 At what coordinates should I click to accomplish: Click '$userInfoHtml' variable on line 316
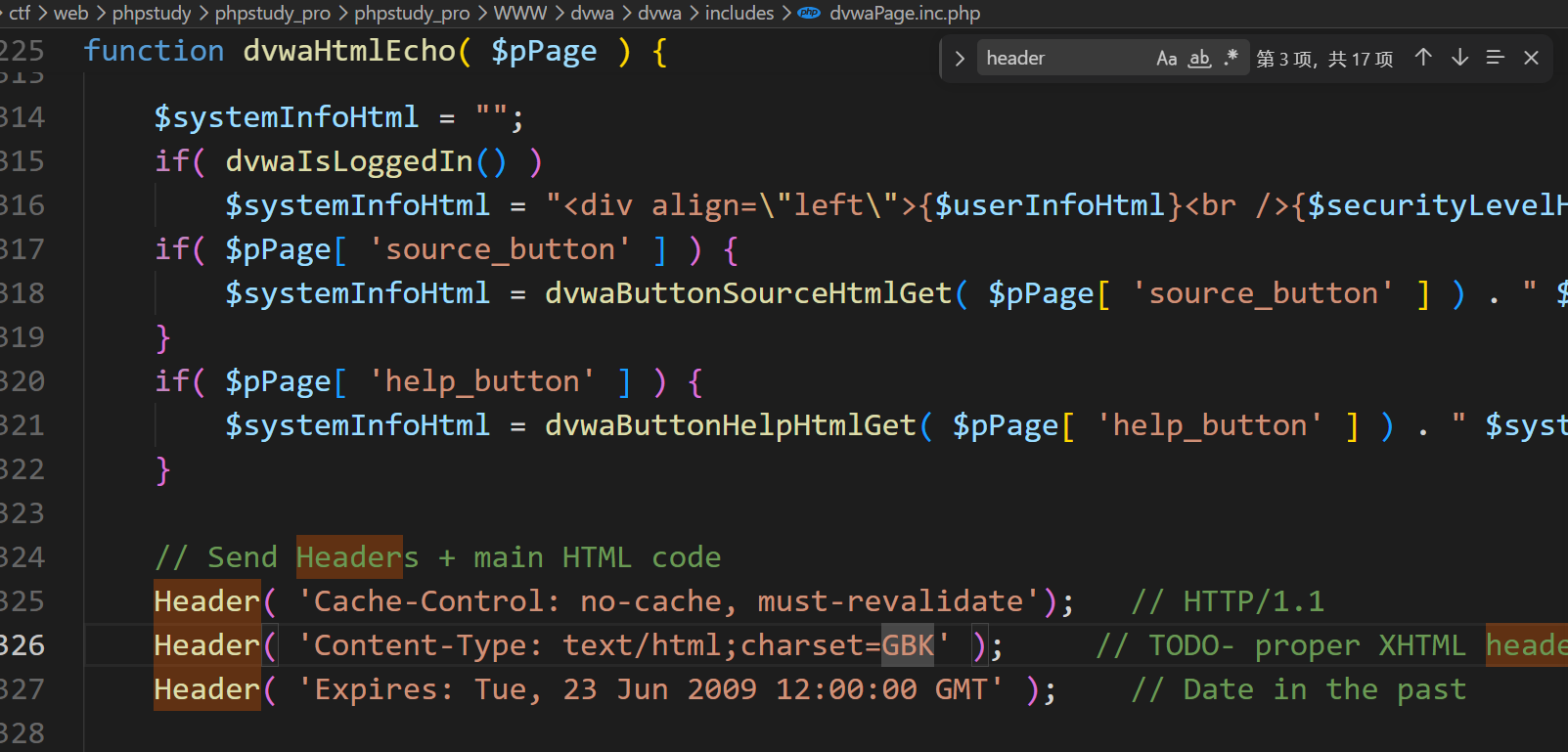[1051, 205]
